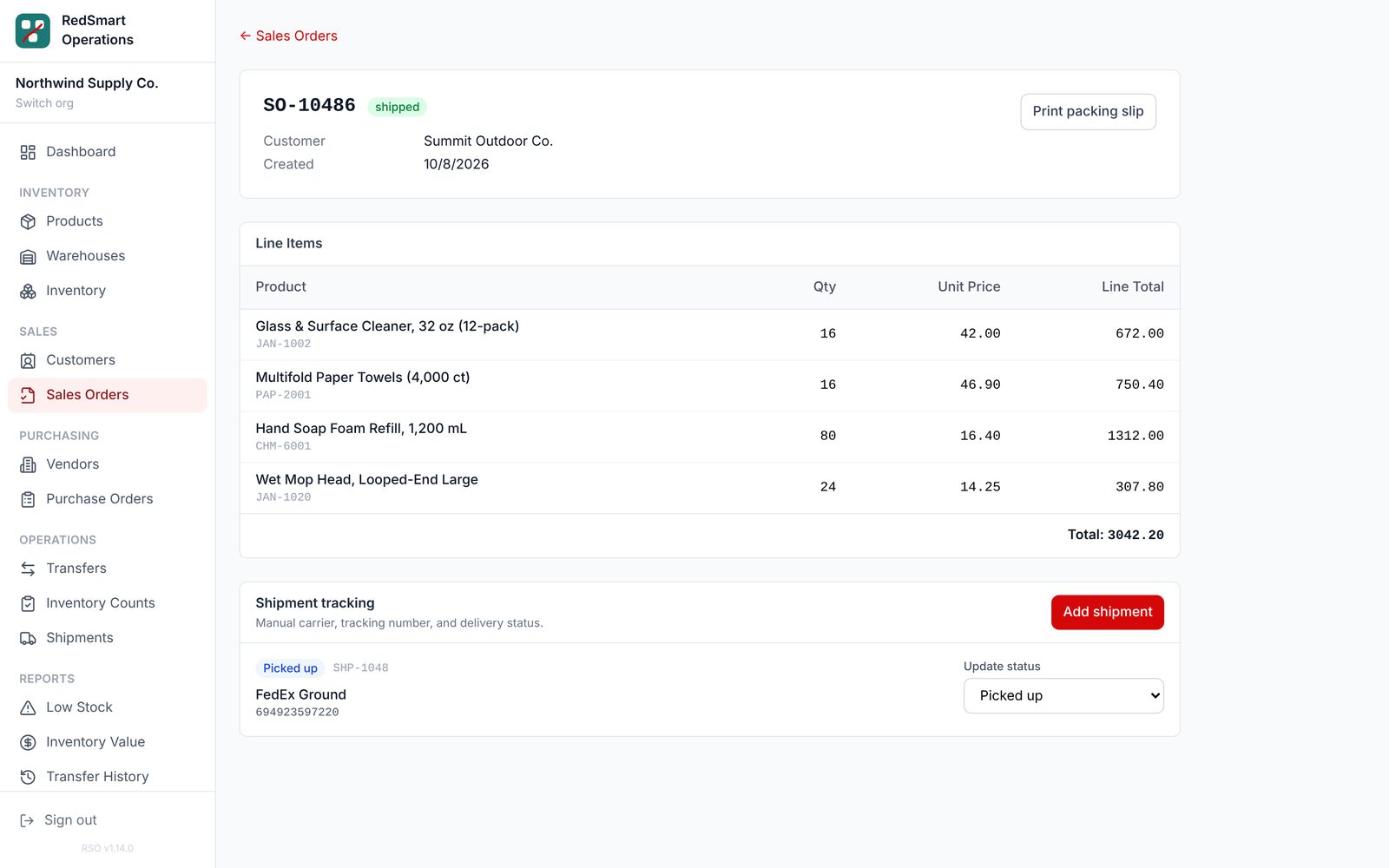
Task: Click the Add shipment button
Action: (x=1108, y=612)
